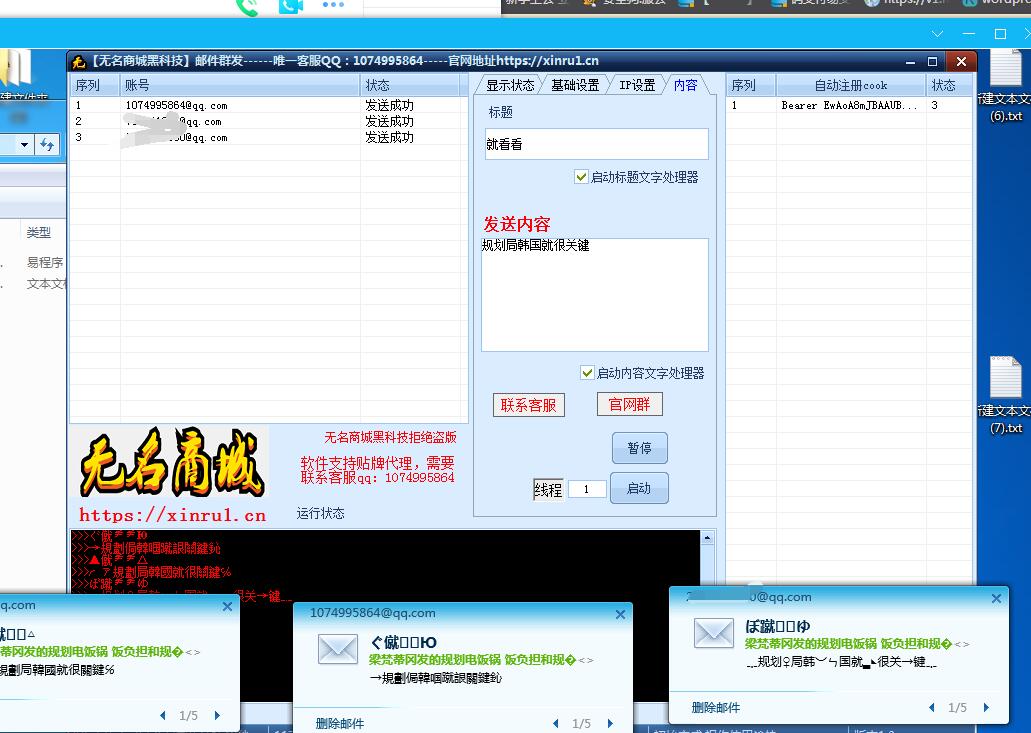Click the 类型 column header in left window
The image size is (1031, 733).
tap(39, 232)
